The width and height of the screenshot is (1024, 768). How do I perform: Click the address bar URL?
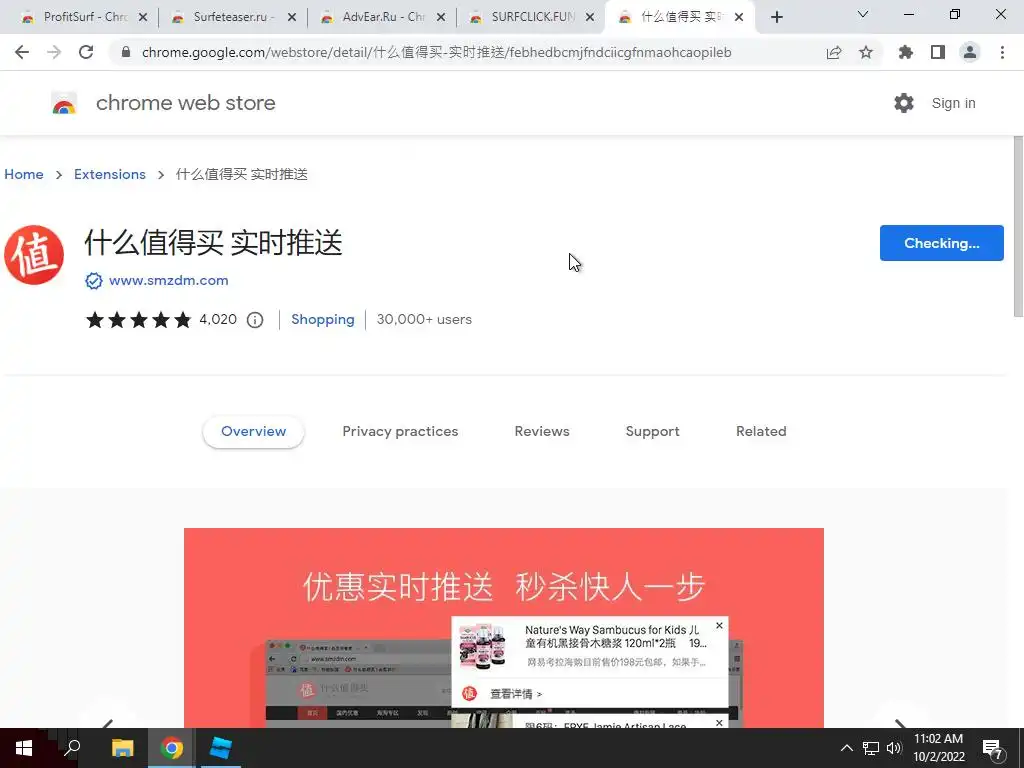click(436, 52)
